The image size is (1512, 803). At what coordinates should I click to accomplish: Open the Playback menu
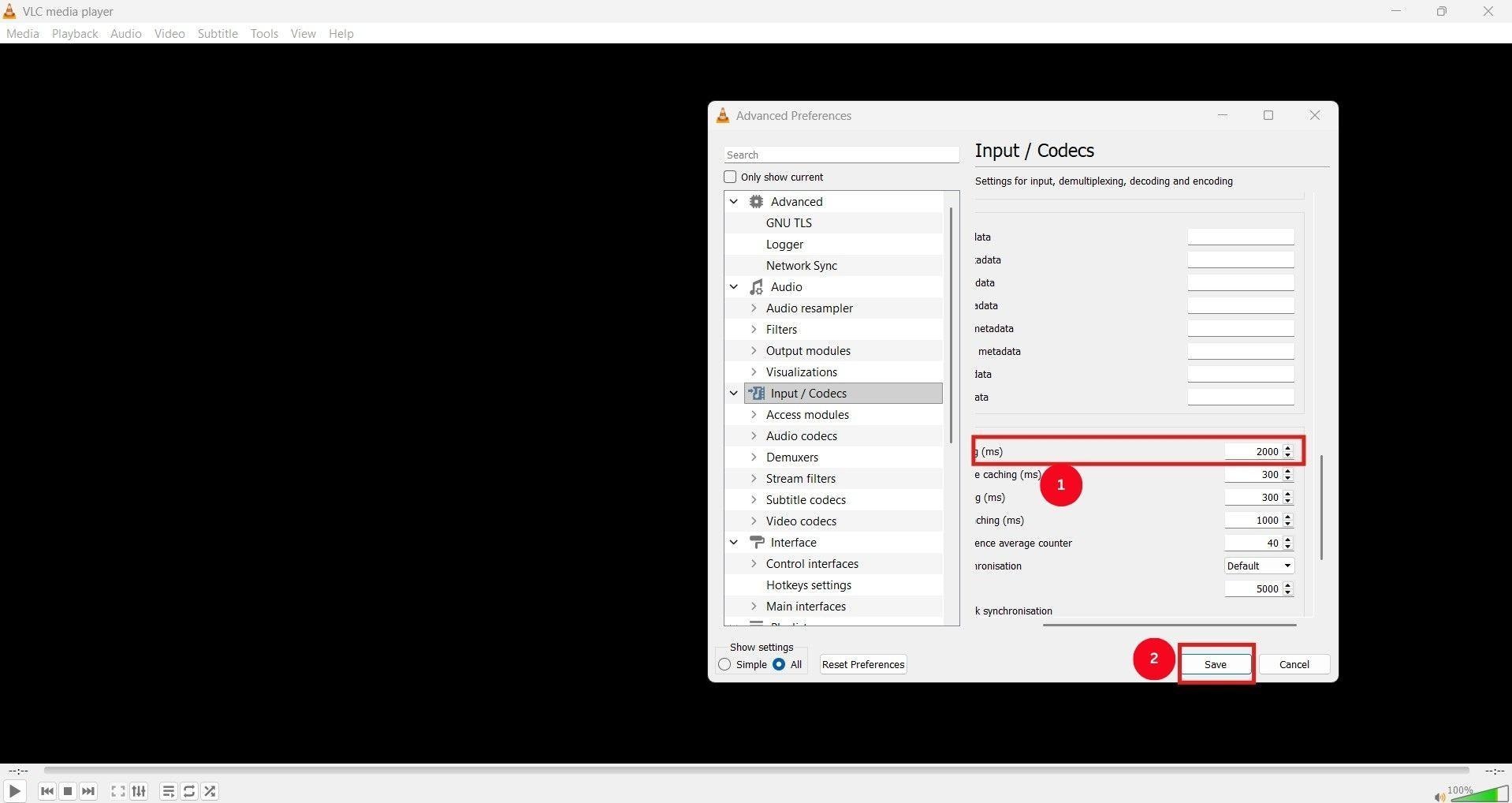click(75, 34)
